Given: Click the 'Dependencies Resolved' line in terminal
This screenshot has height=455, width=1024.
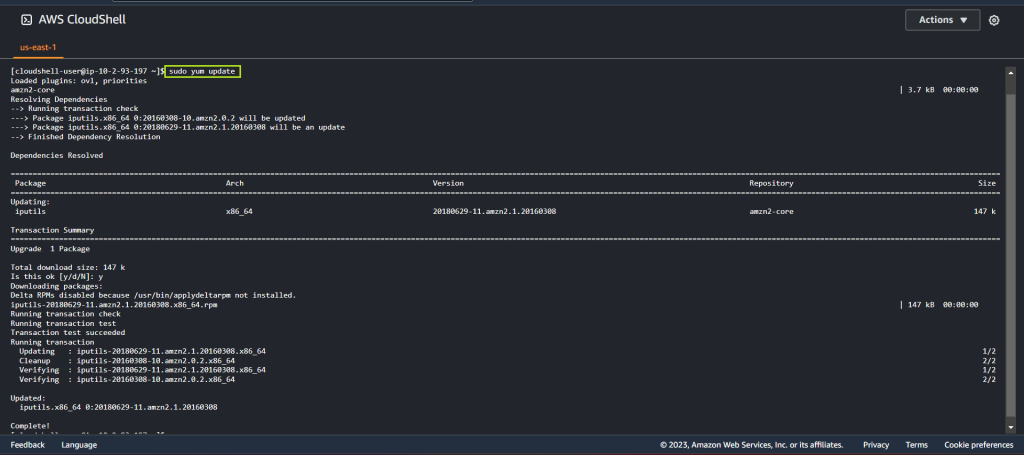Looking at the screenshot, I should 56,155.
